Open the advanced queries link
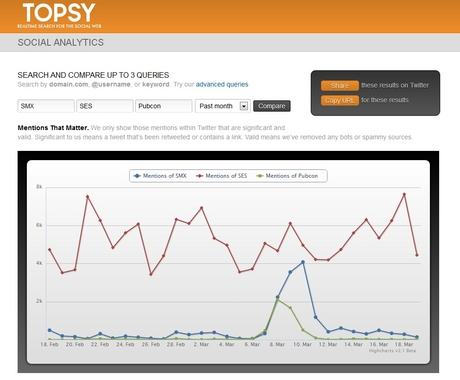Viewport: 460px width, 380px height. coord(222,84)
